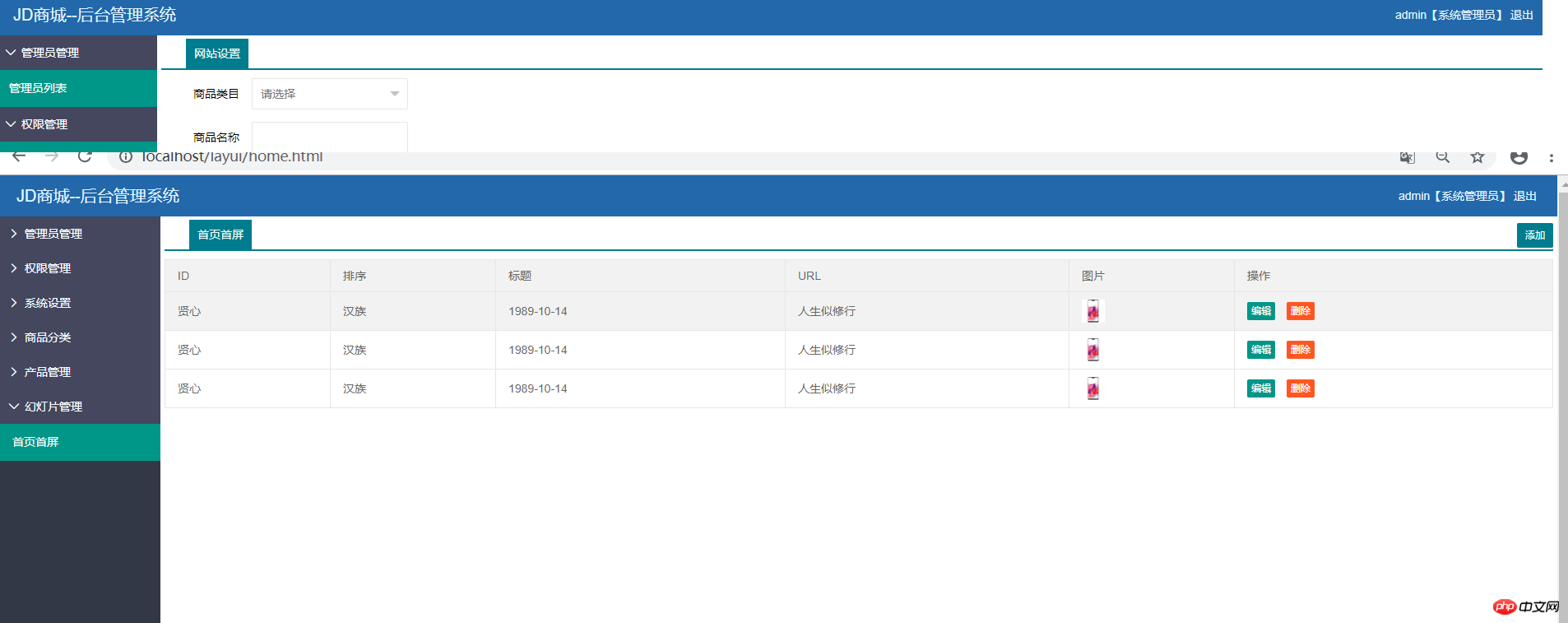Image resolution: width=1568 pixels, height=623 pixels.
Task: Click the translate page icon
Action: click(x=1408, y=157)
